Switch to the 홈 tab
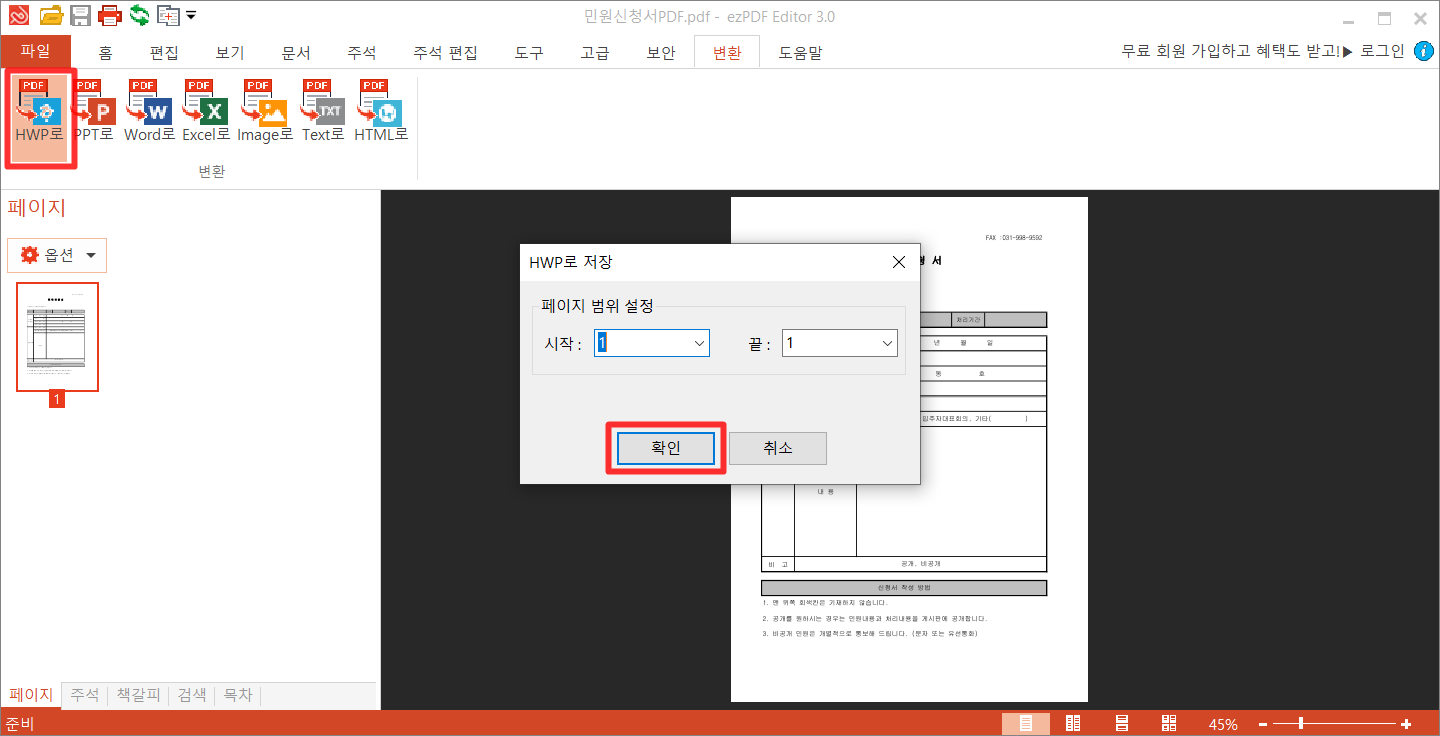 point(105,53)
